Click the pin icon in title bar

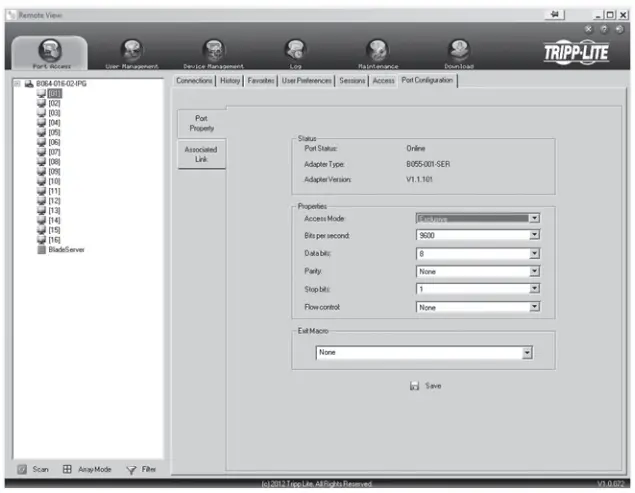[555, 15]
